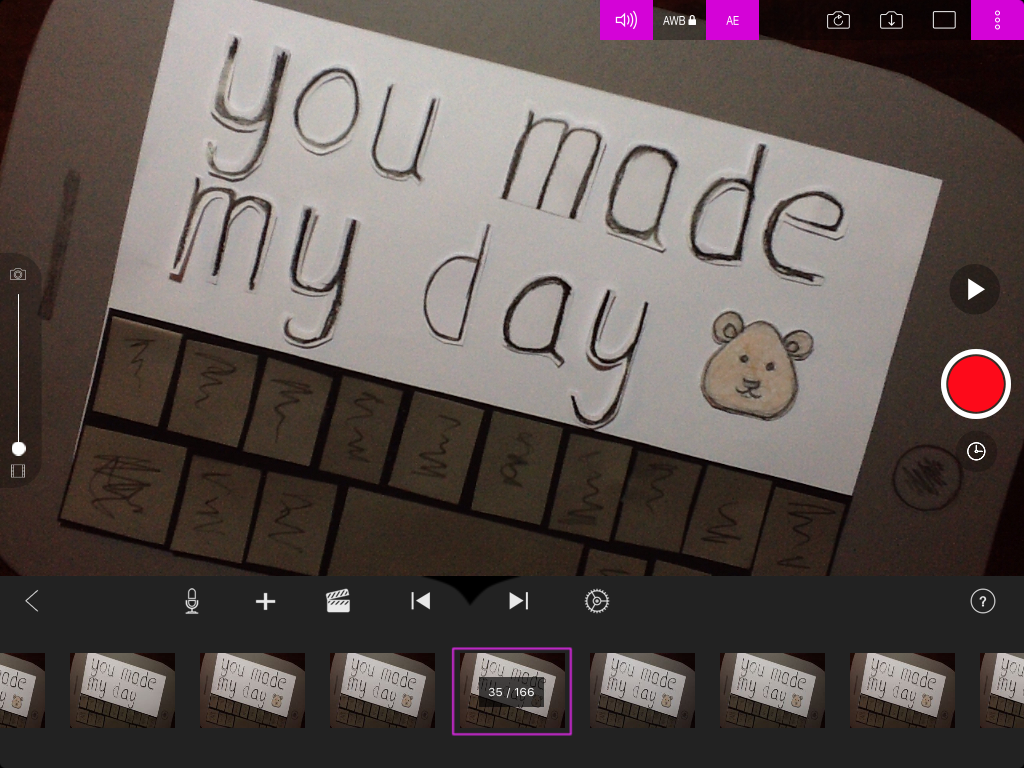The image size is (1024, 768).
Task: Adjust the onion skin overlay slider handle
Action: [19, 449]
